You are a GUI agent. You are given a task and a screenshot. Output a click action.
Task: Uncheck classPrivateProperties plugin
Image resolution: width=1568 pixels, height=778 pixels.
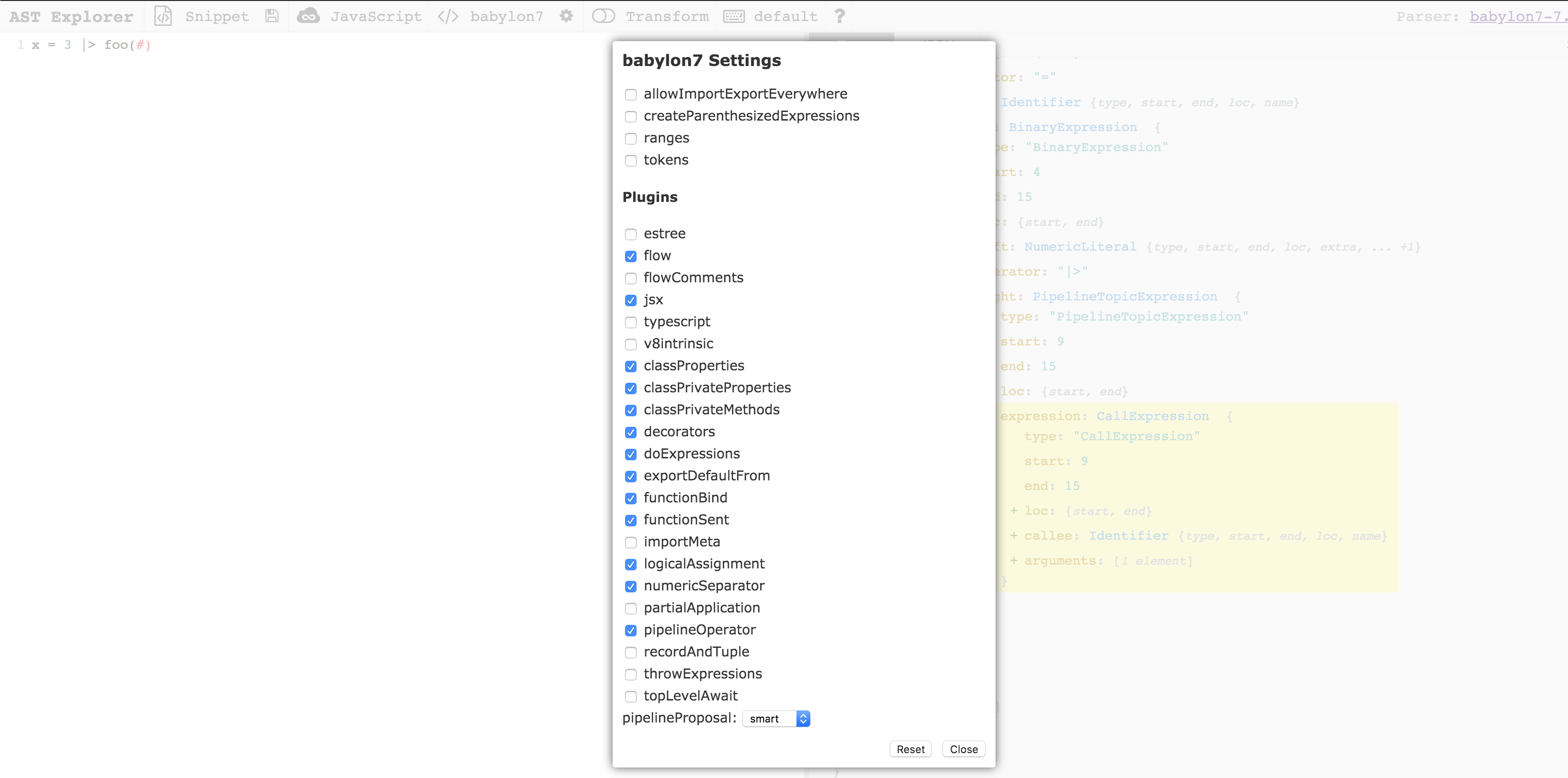tap(631, 388)
